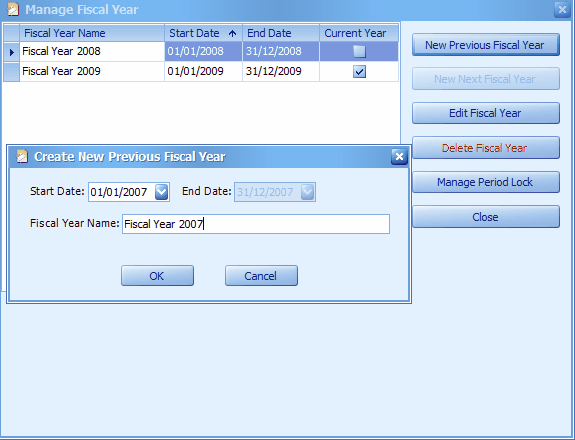
Task: Click the Manage Fiscal Year window icon
Action: [13, 9]
